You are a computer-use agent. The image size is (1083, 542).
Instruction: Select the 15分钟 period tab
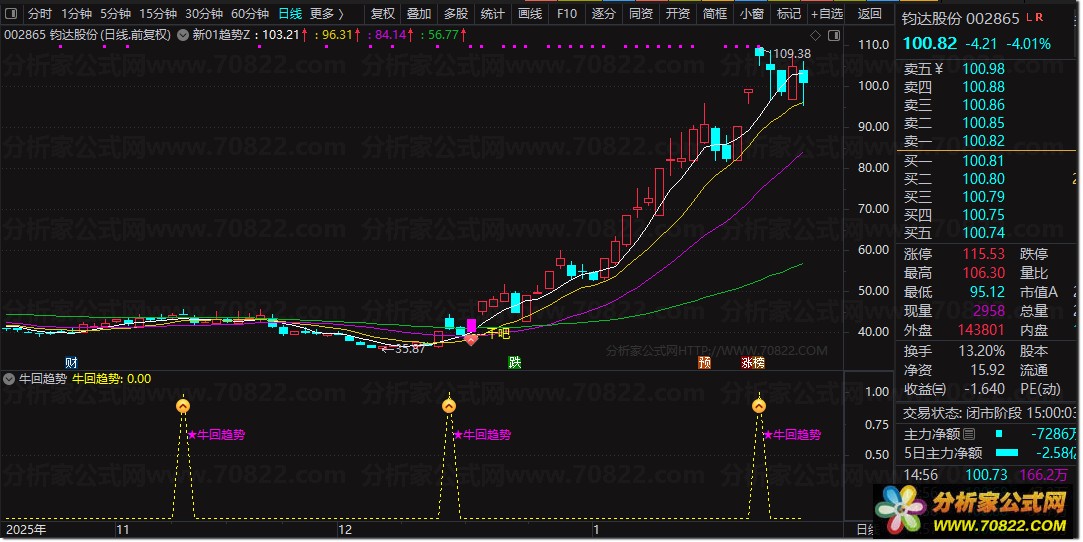(x=157, y=13)
